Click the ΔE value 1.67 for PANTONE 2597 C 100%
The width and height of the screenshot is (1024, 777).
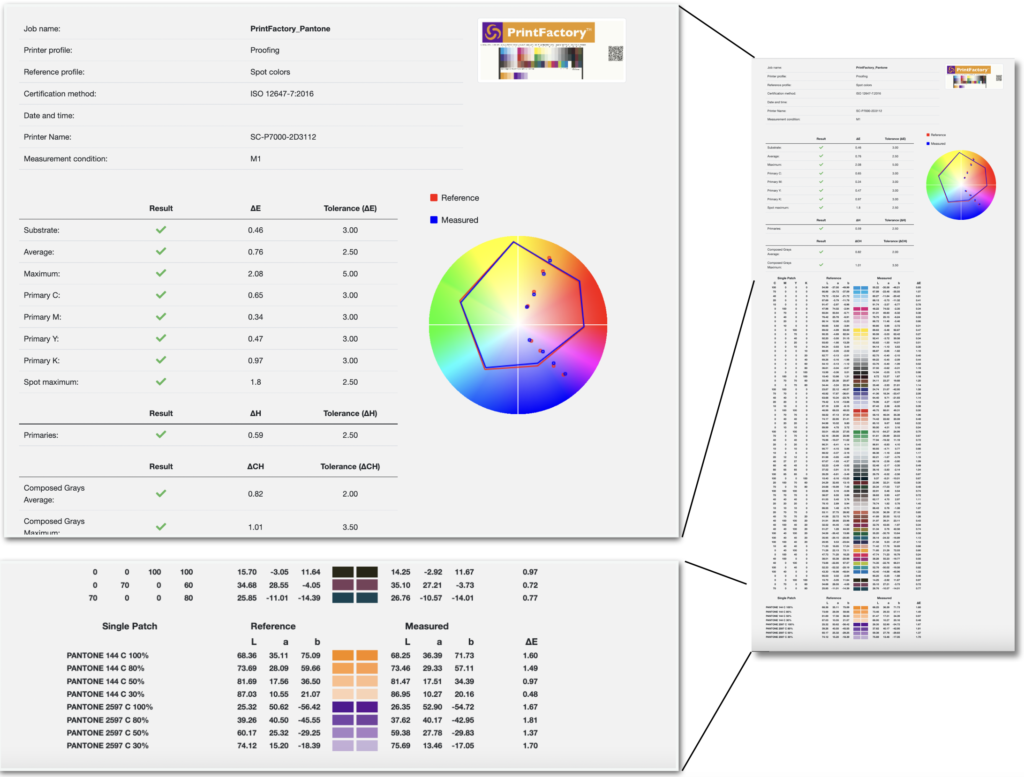pyautogui.click(x=530, y=707)
